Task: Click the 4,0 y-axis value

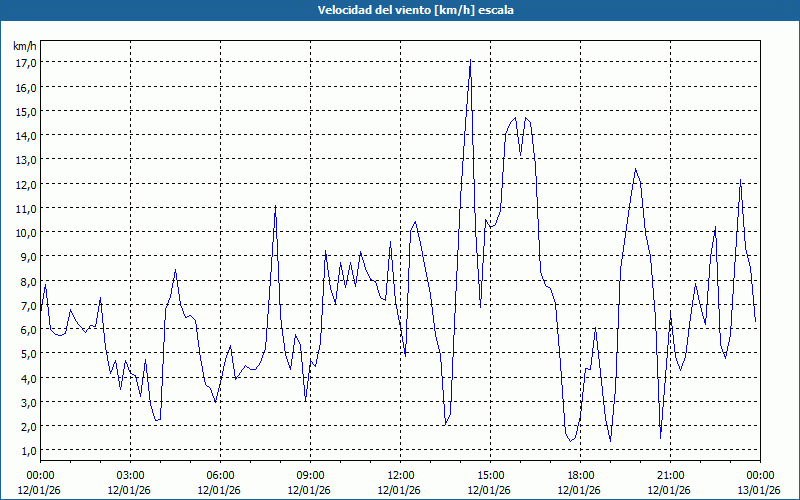Action: [x=25, y=378]
